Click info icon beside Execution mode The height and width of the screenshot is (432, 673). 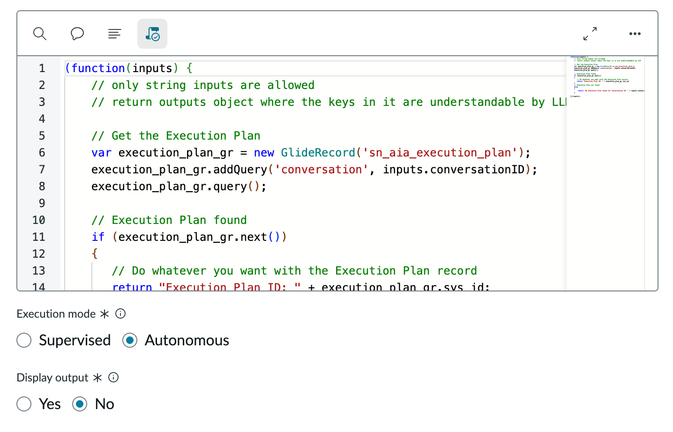tap(121, 314)
